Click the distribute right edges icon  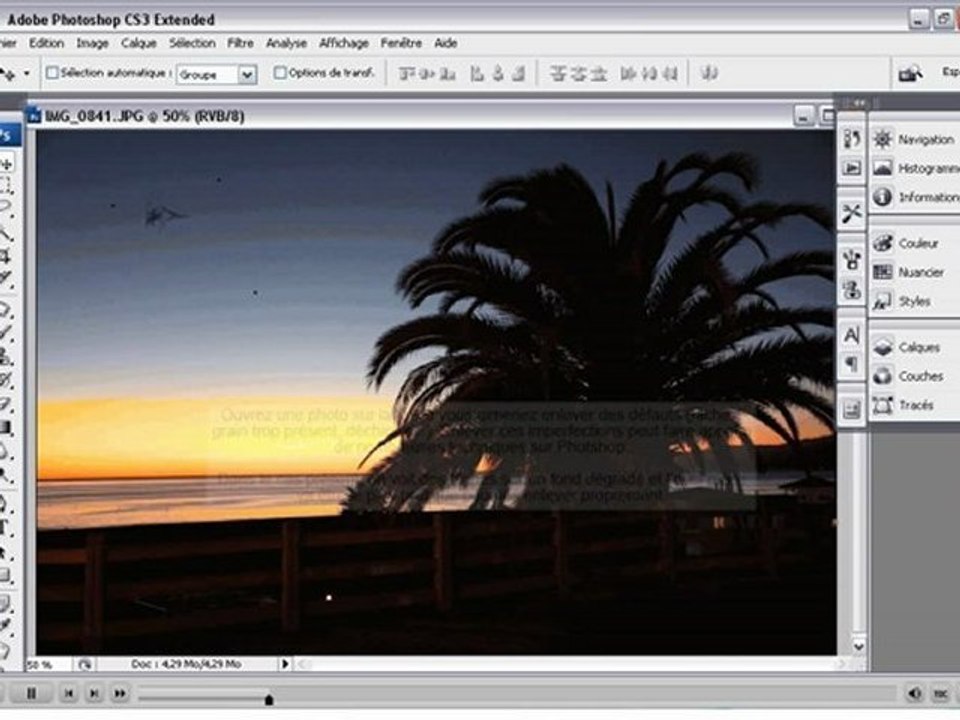tap(670, 74)
